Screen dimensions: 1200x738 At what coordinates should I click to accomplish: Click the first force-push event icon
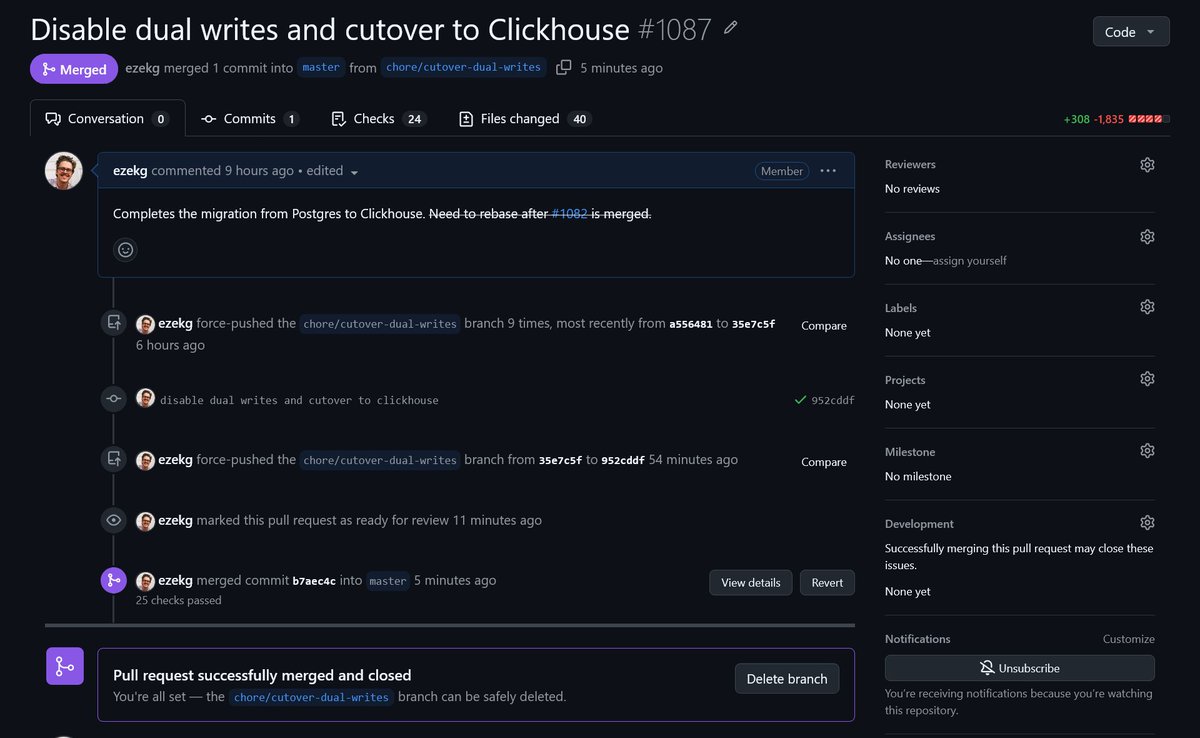pyautogui.click(x=114, y=323)
